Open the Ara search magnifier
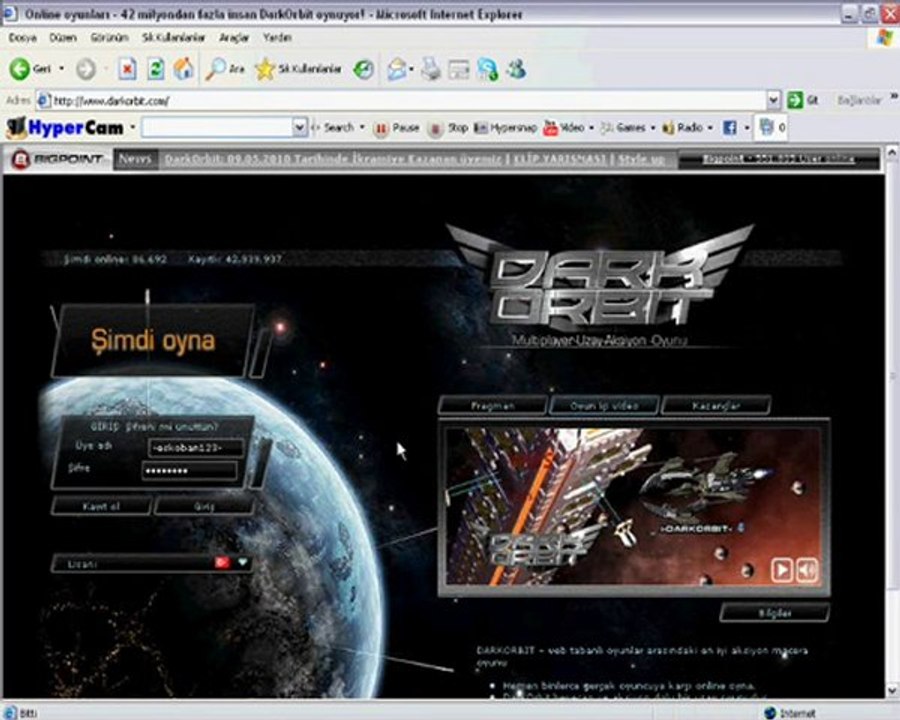The width and height of the screenshot is (900, 720). pyautogui.click(x=226, y=69)
